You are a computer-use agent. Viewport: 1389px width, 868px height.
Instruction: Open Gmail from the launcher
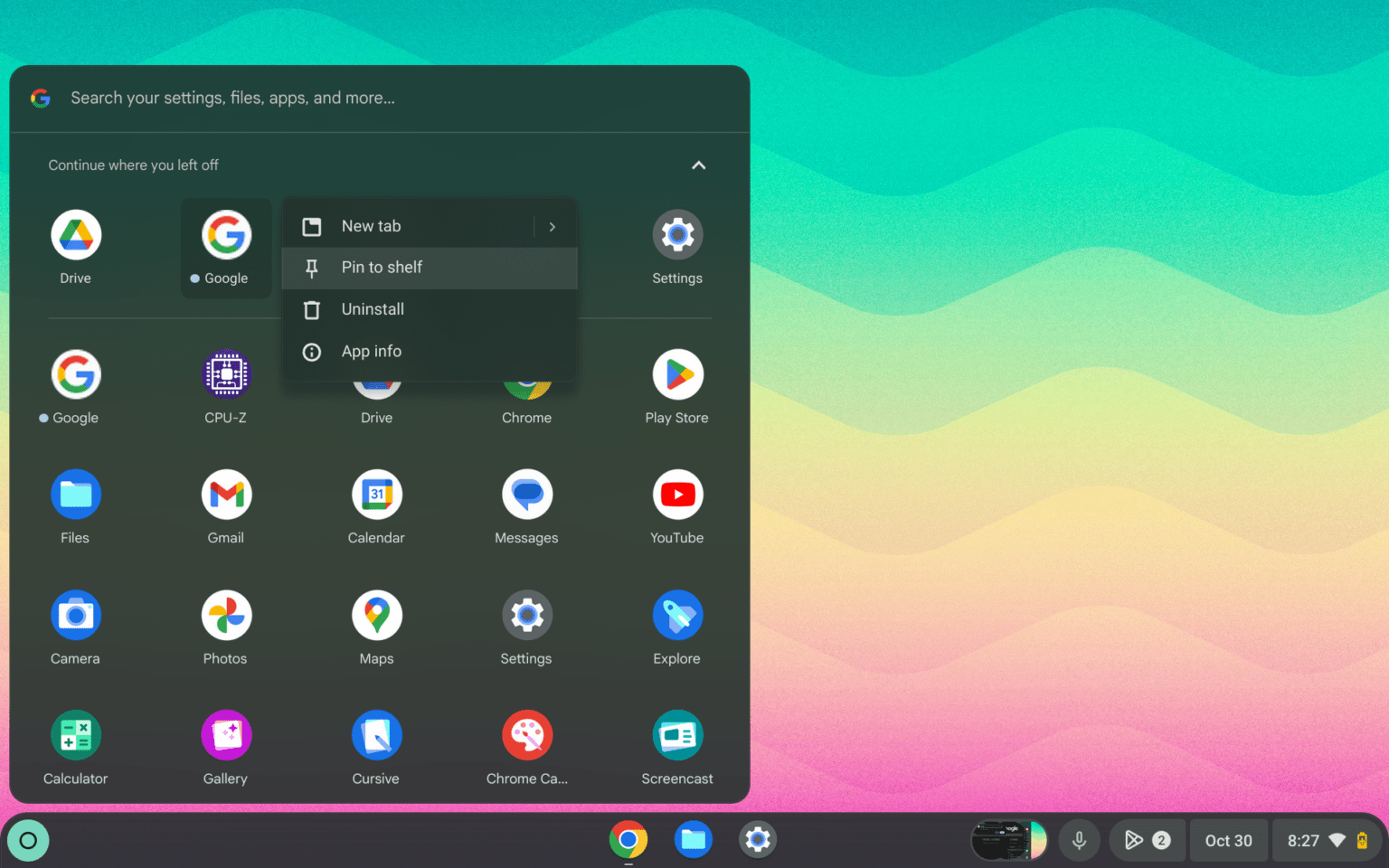[226, 494]
